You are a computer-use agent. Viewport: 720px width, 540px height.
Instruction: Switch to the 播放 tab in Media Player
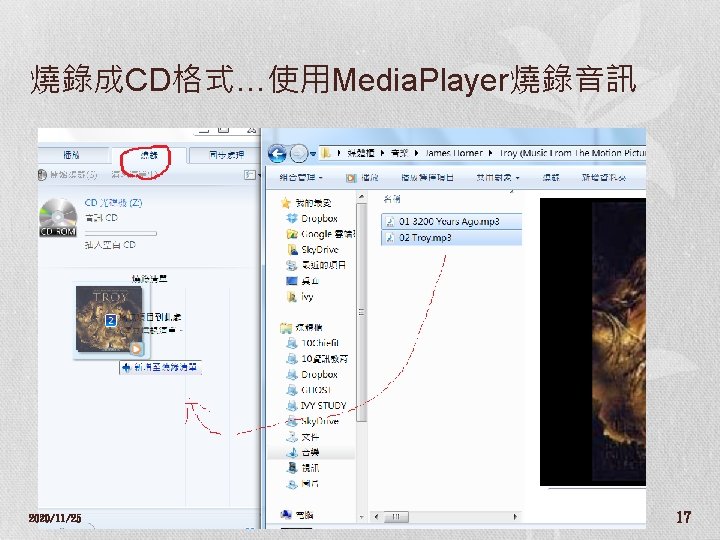click(72, 155)
